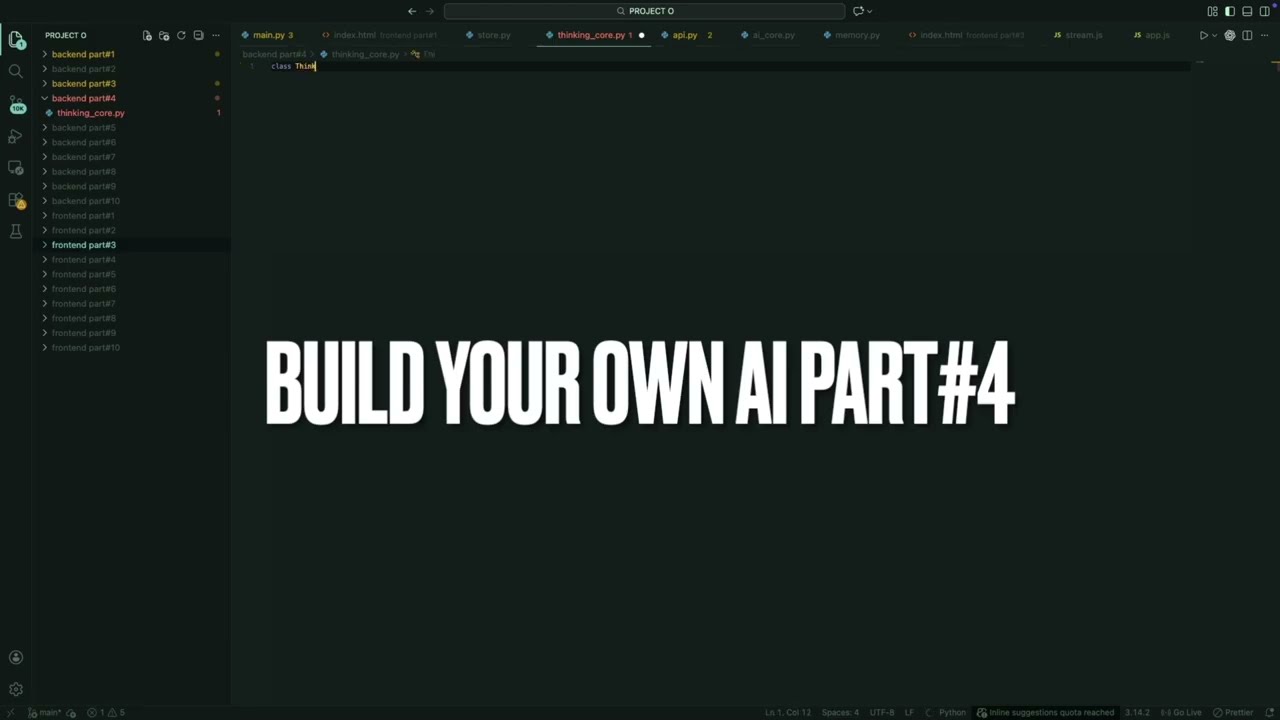
Task: Open Source Control view with 10K badge
Action: pyautogui.click(x=16, y=104)
